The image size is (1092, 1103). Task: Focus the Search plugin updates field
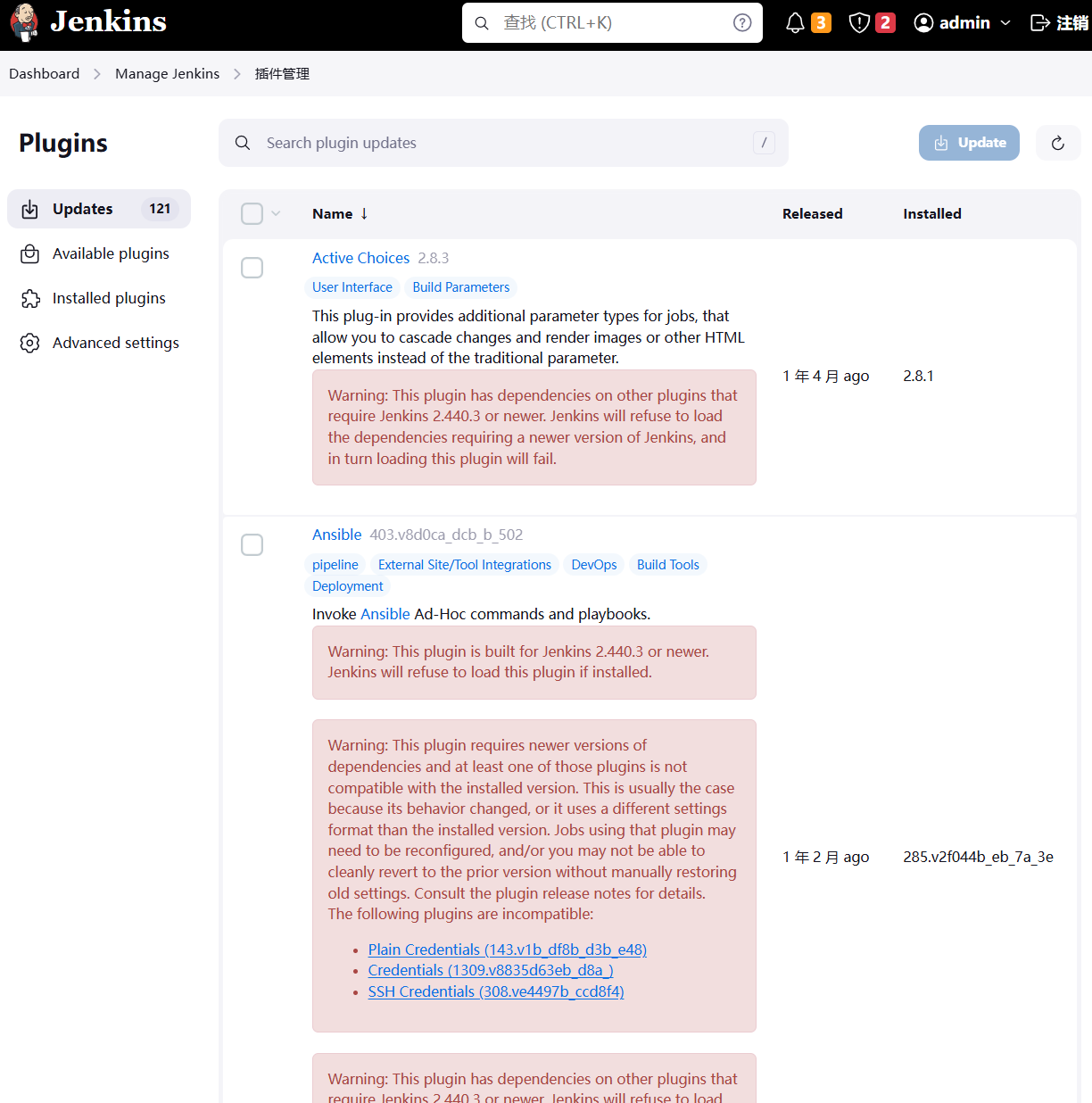tap(503, 143)
